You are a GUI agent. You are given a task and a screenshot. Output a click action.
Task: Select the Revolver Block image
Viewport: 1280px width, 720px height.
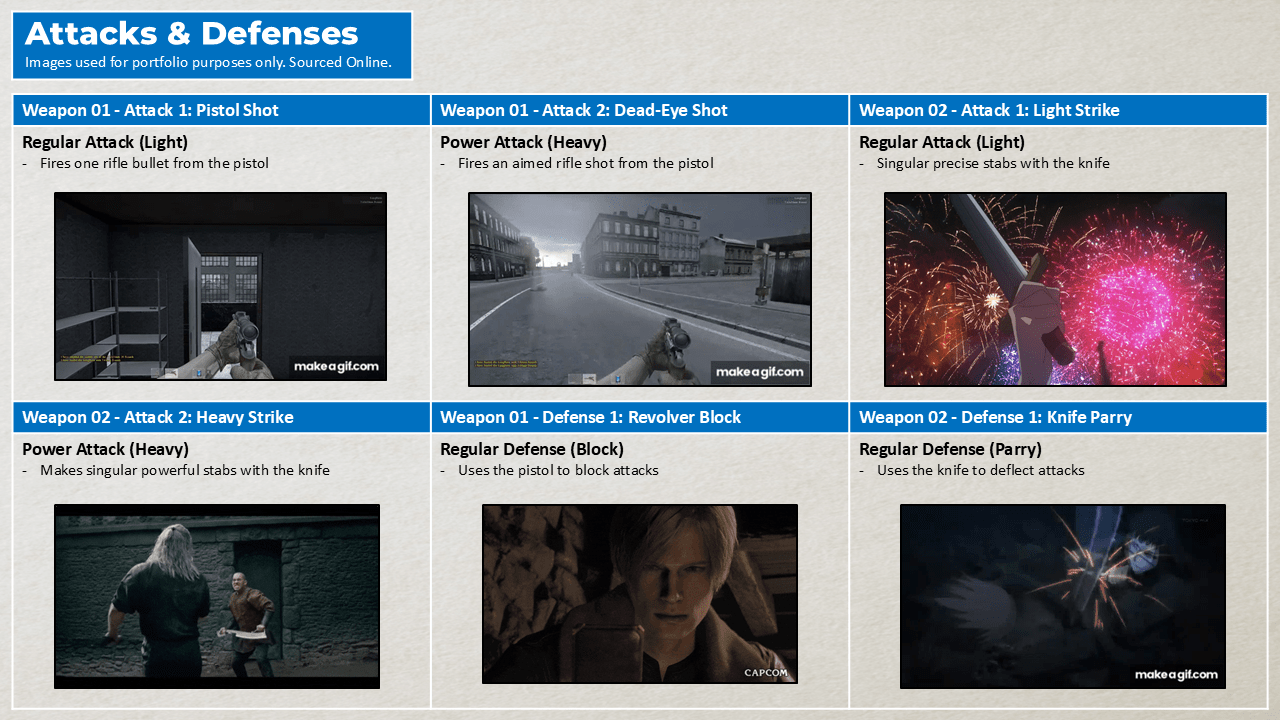[x=639, y=593]
